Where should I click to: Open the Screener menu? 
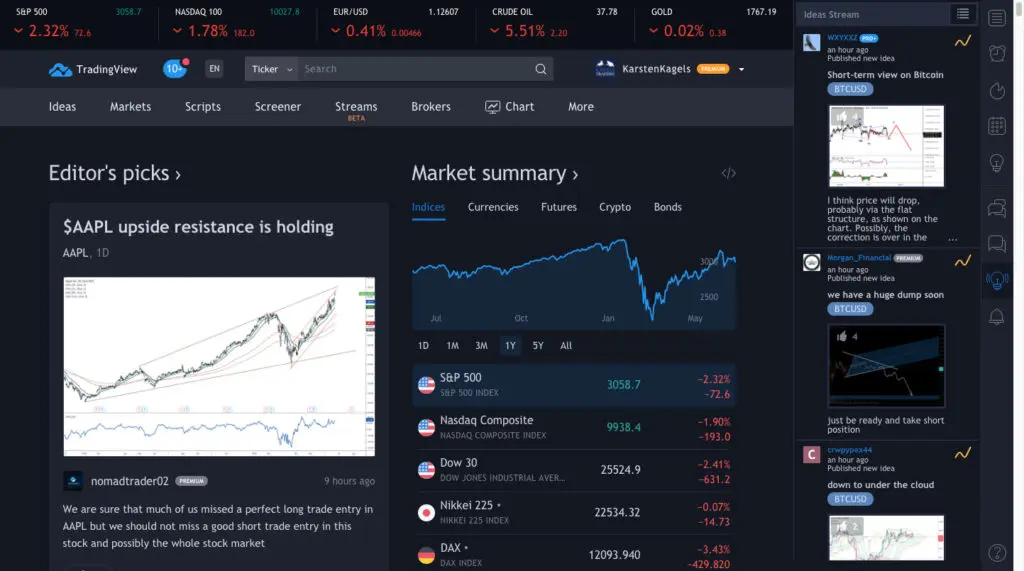[x=277, y=106]
